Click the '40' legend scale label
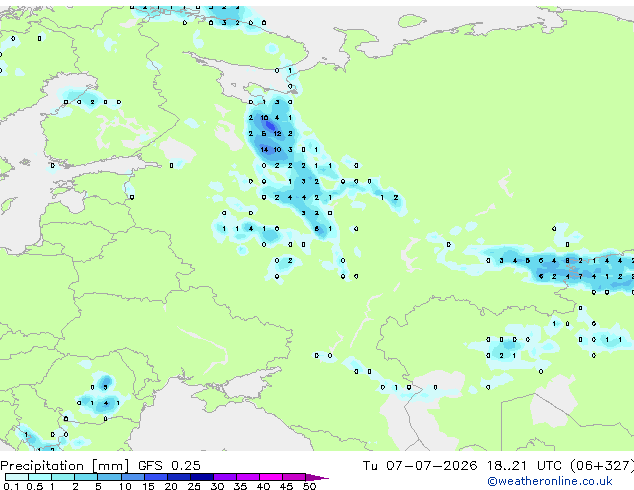Image resolution: width=634 pixels, height=490 pixels. (x=264, y=486)
